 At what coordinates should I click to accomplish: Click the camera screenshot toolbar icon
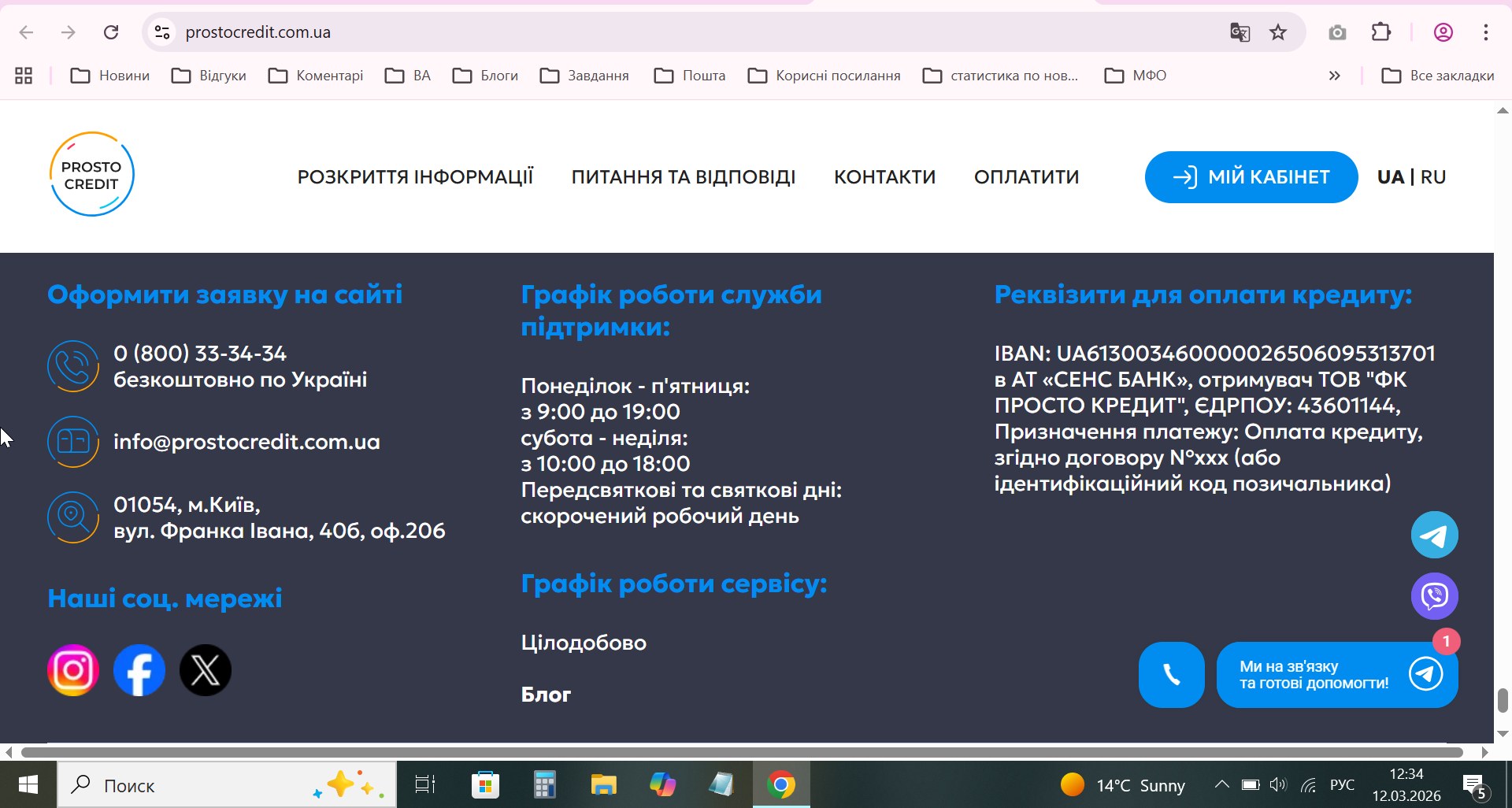coord(1337,32)
